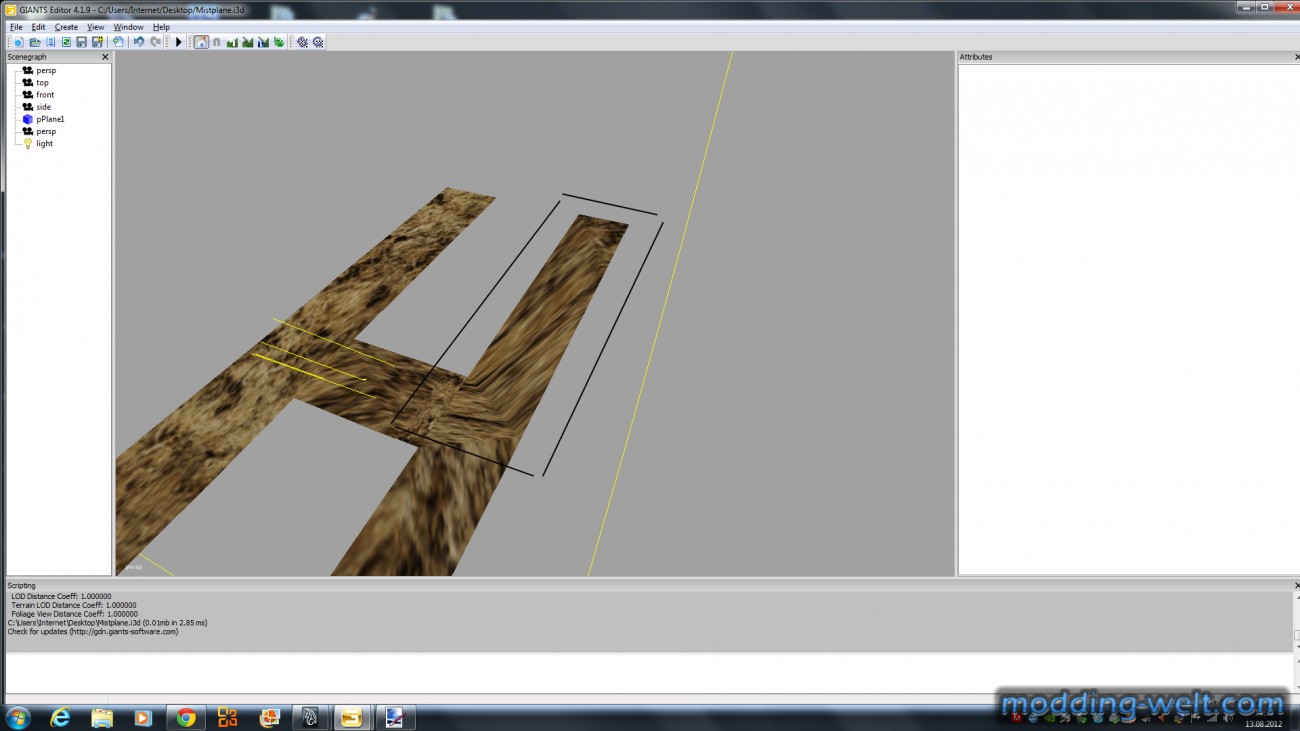
Task: Switch to Google Chrome in taskbar
Action: pyautogui.click(x=186, y=717)
